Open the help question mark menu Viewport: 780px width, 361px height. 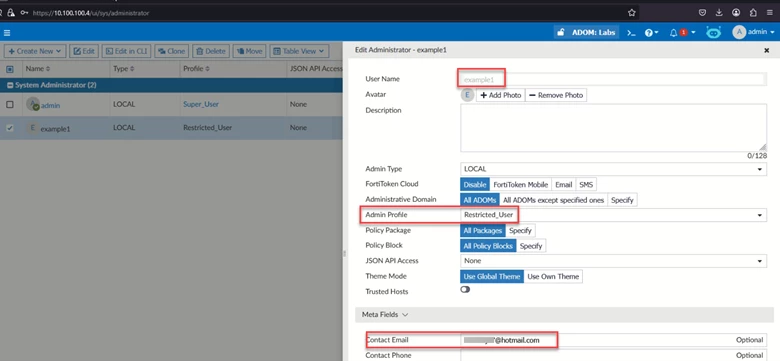651,33
